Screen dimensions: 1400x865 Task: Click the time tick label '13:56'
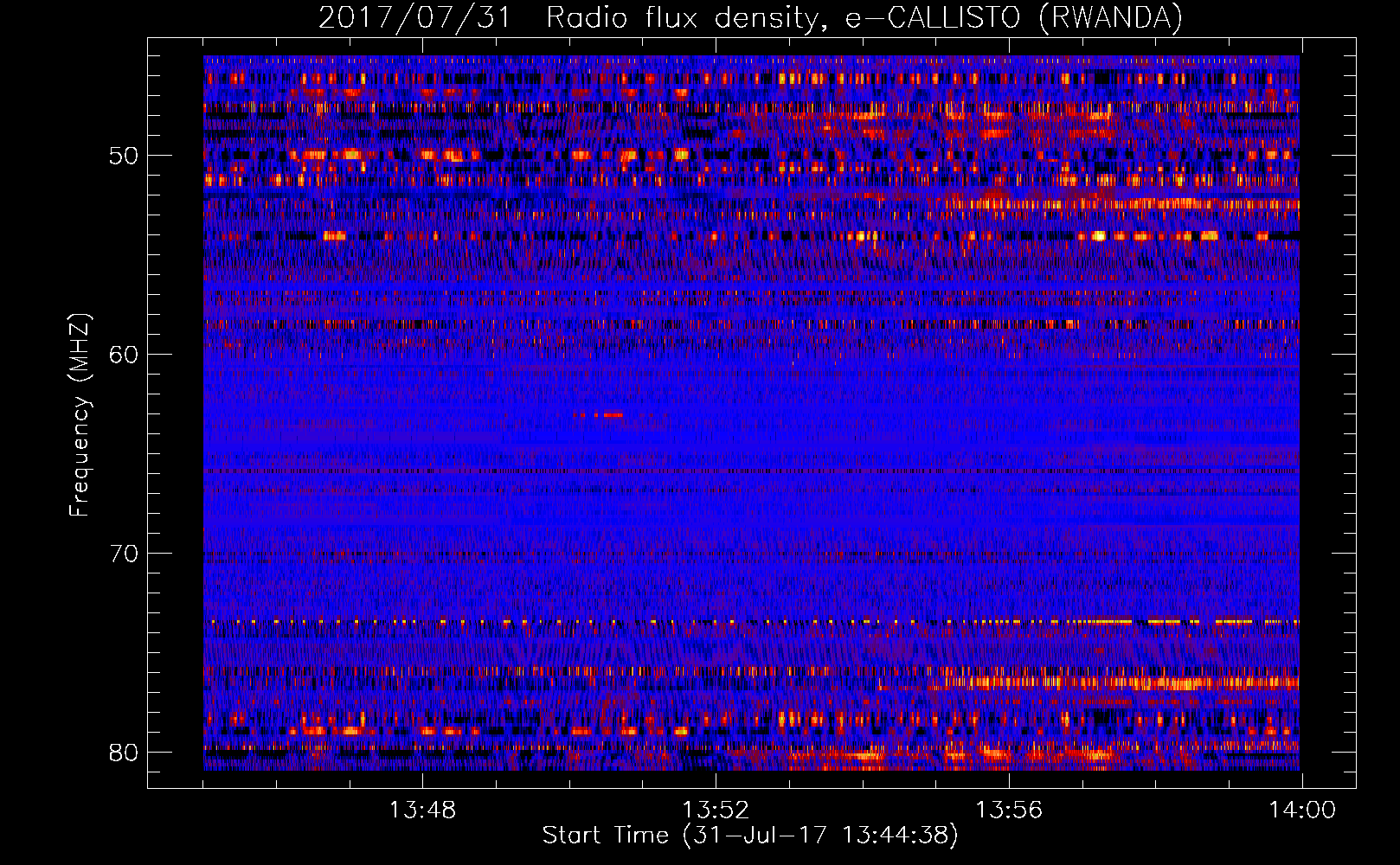pos(1009,811)
